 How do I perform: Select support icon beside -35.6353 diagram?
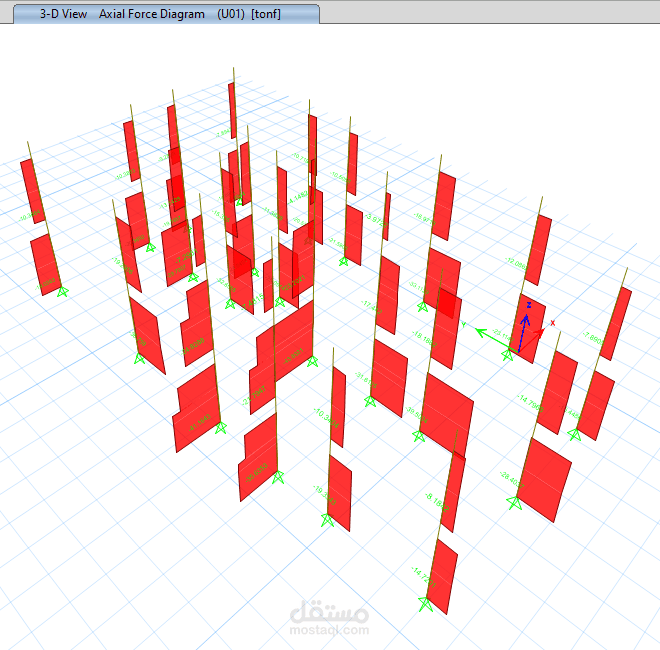[278, 477]
